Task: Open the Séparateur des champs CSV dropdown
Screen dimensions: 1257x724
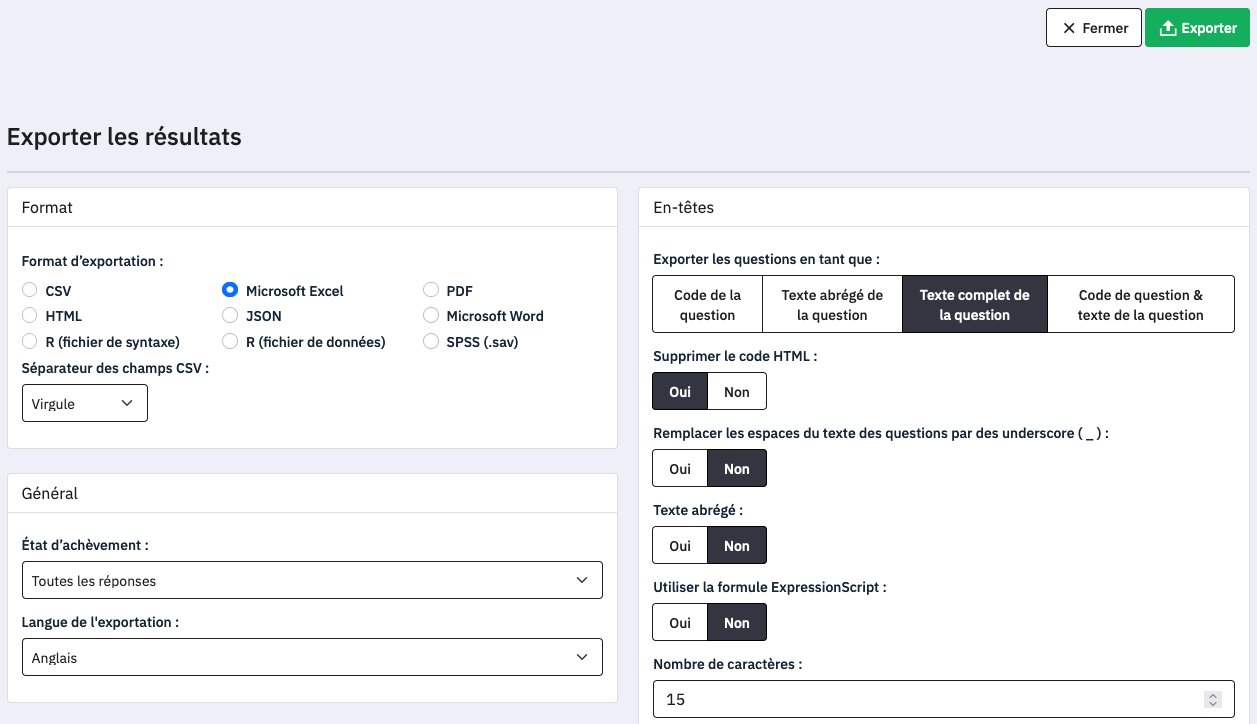Action: [84, 404]
